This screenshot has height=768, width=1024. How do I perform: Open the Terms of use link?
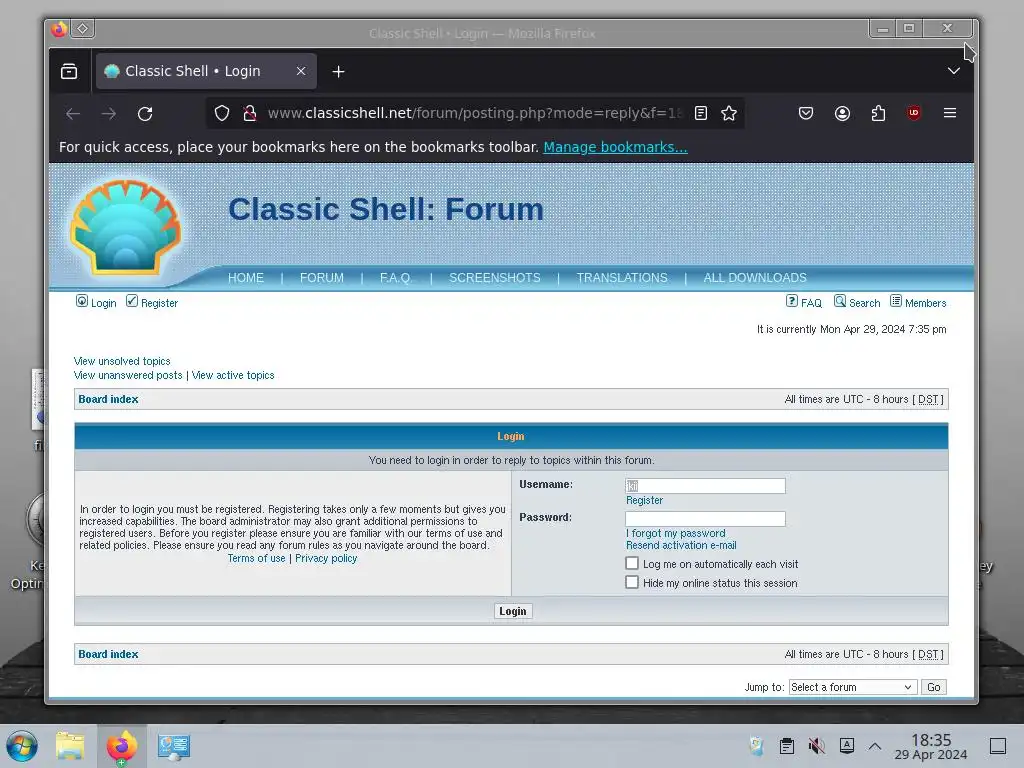click(257, 558)
